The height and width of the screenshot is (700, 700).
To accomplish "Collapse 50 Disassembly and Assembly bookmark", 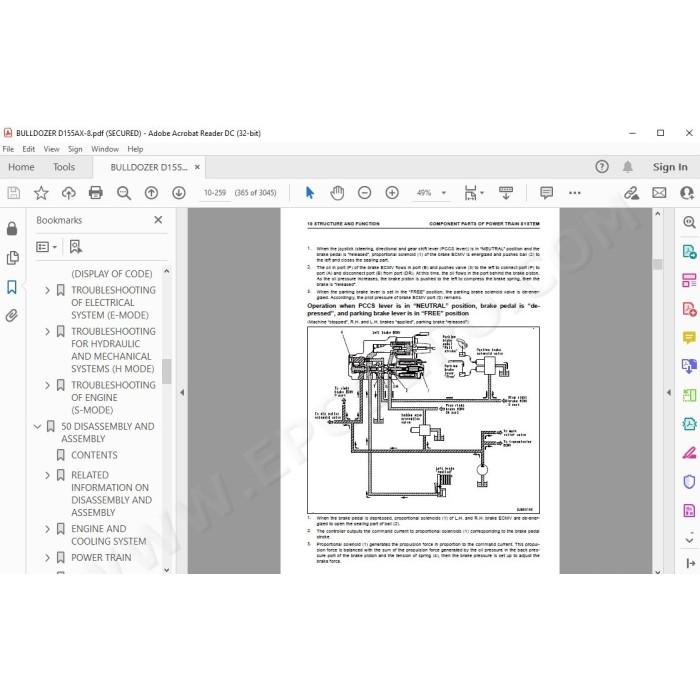I will point(38,426).
